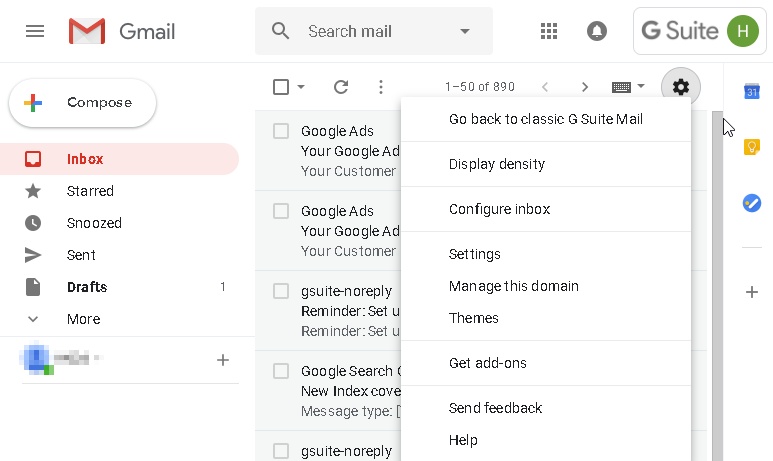
Task: Expand the More labels section
Action: coord(84,319)
